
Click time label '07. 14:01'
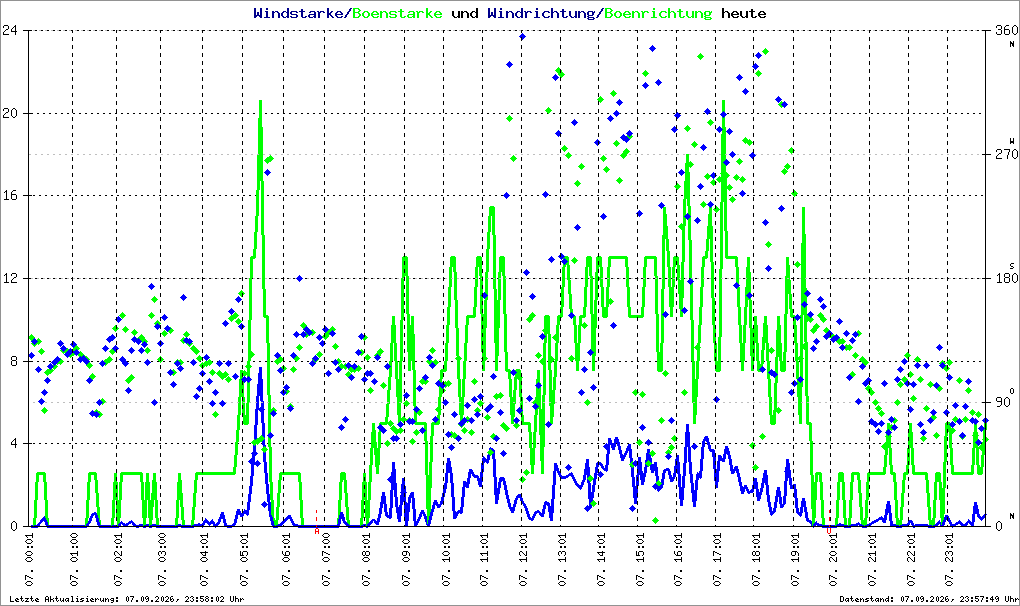pyautogui.click(x=601, y=560)
